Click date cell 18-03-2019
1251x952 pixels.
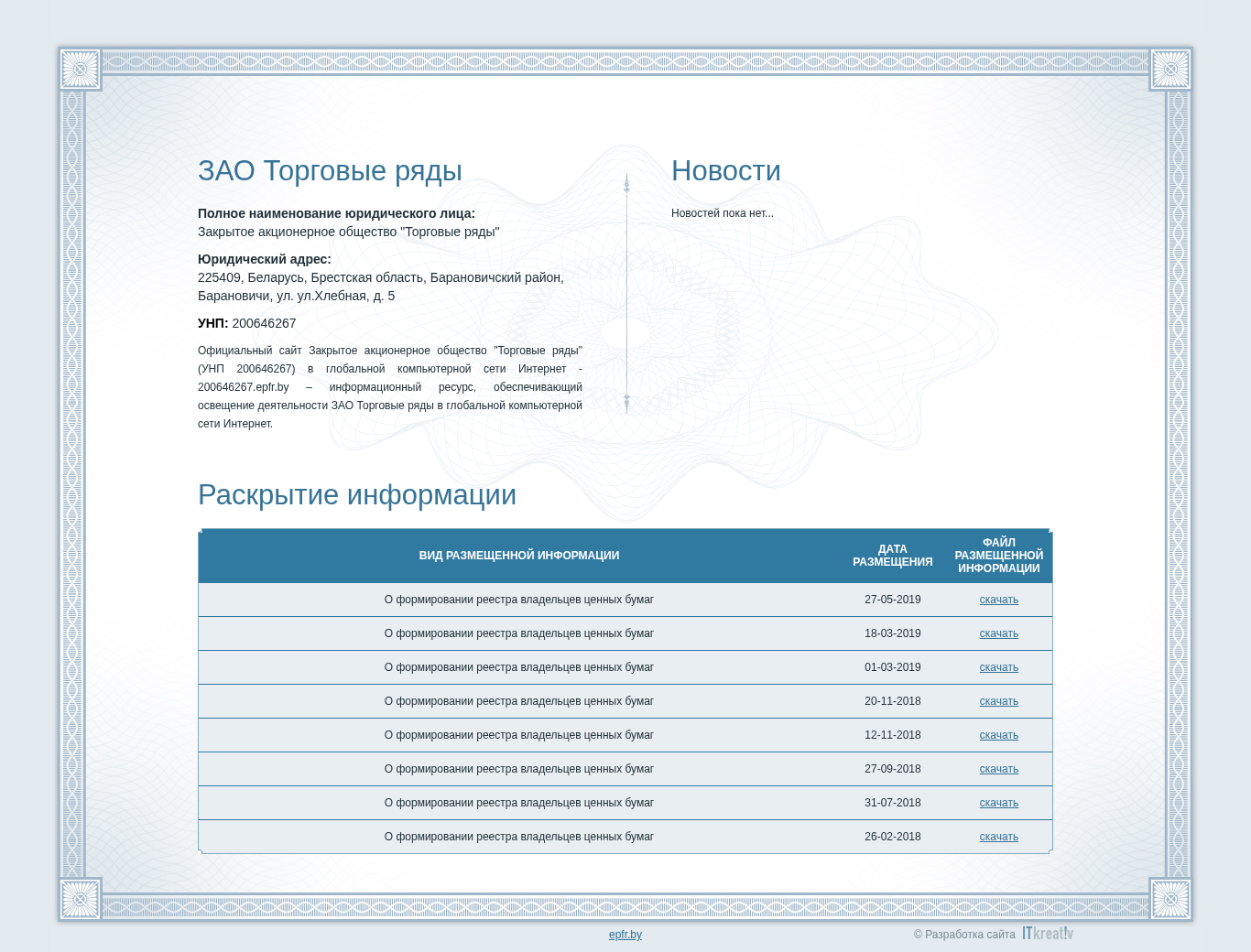tap(893, 633)
